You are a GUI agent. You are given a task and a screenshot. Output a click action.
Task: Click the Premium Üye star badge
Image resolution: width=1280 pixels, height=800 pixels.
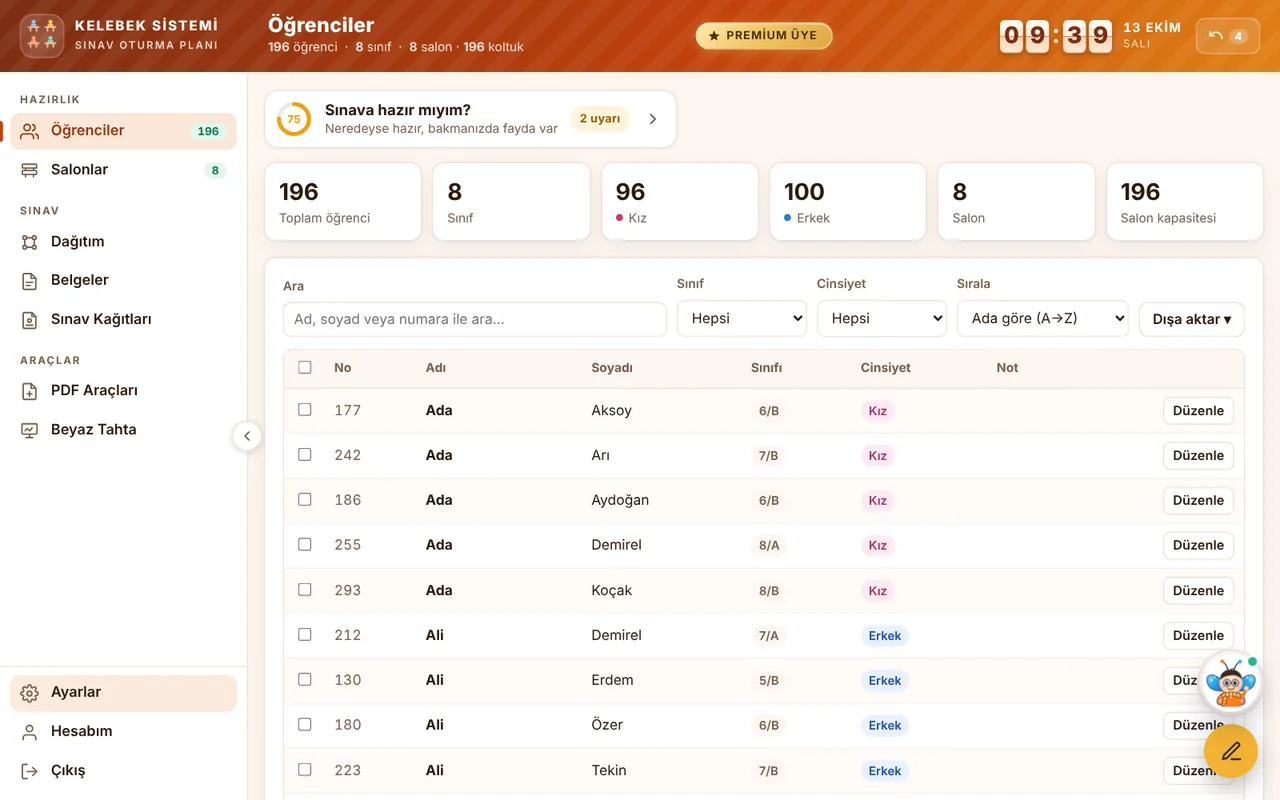[764, 36]
